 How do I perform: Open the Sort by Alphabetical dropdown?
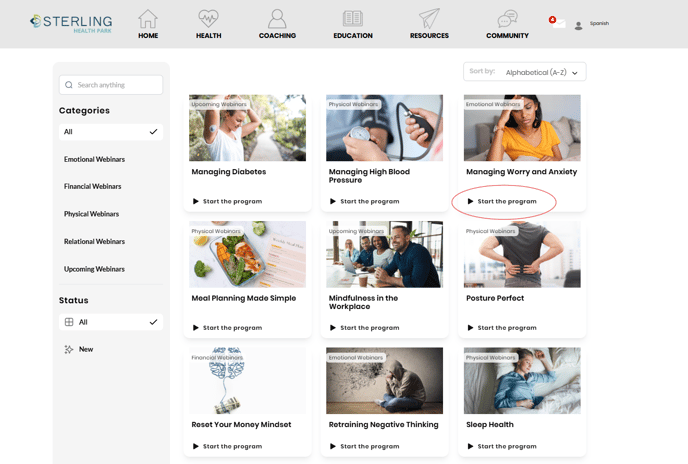coord(525,72)
